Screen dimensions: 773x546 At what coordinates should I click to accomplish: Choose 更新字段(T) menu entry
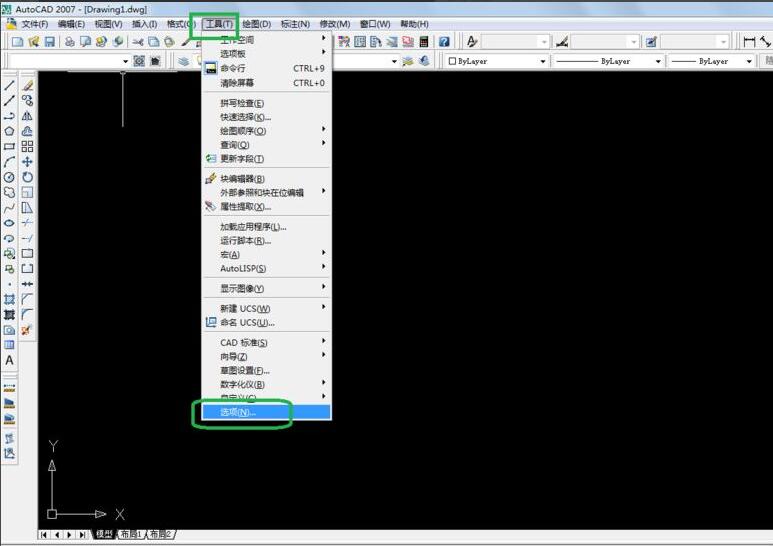tap(267, 158)
